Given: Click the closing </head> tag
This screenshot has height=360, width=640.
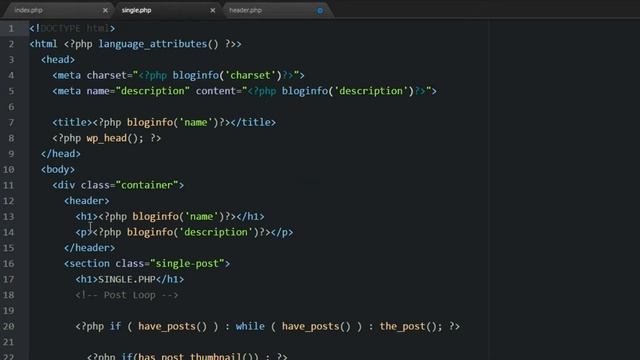Looking at the screenshot, I should coord(61,154).
